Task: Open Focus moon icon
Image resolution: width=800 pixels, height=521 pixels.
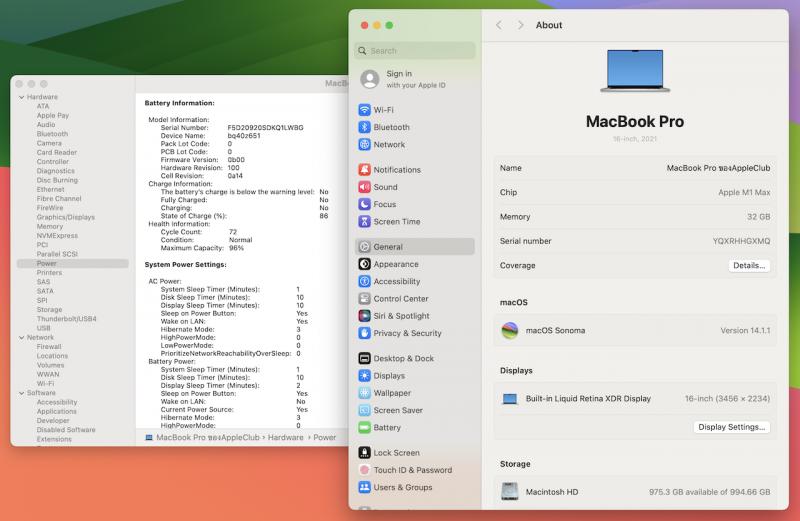Action: 364,204
